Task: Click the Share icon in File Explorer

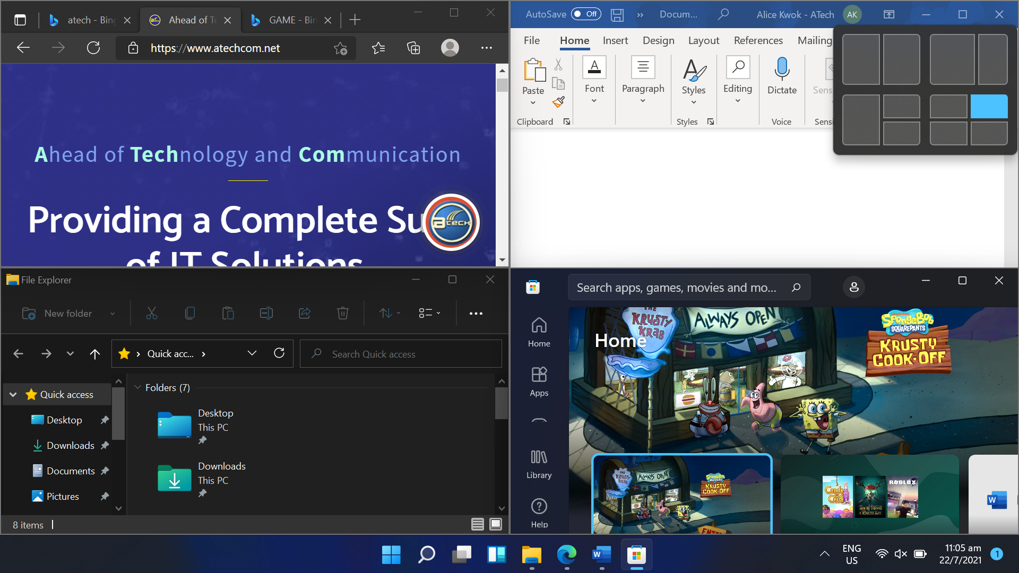Action: [304, 313]
